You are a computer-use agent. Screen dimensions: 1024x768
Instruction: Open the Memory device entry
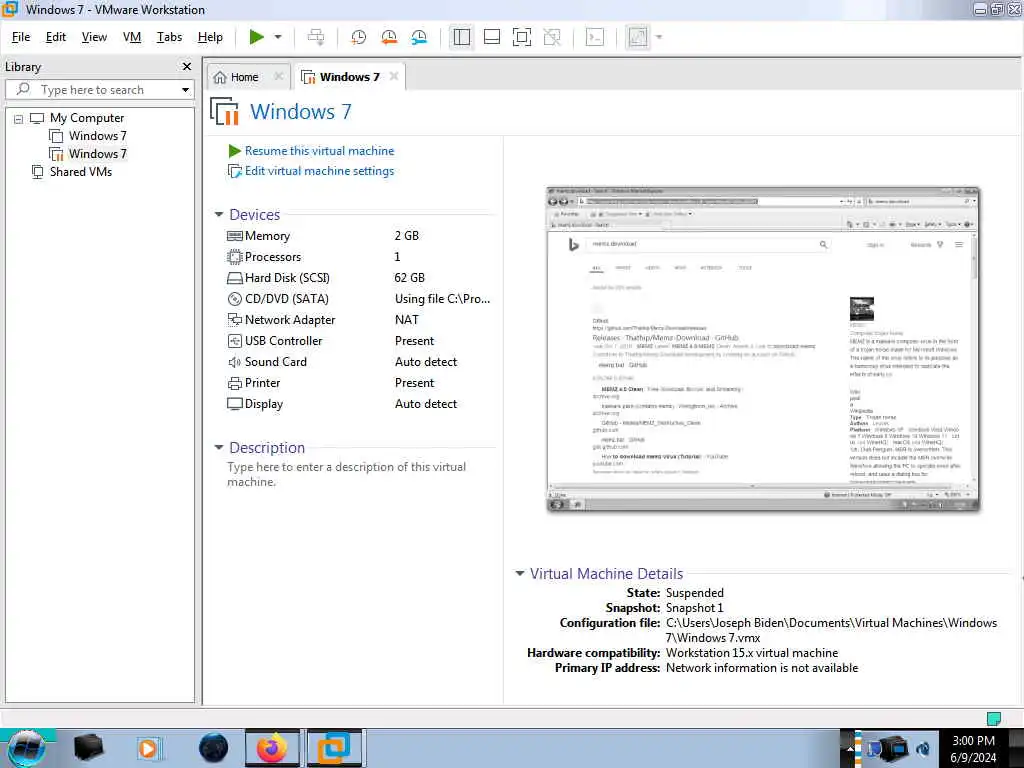tap(267, 236)
